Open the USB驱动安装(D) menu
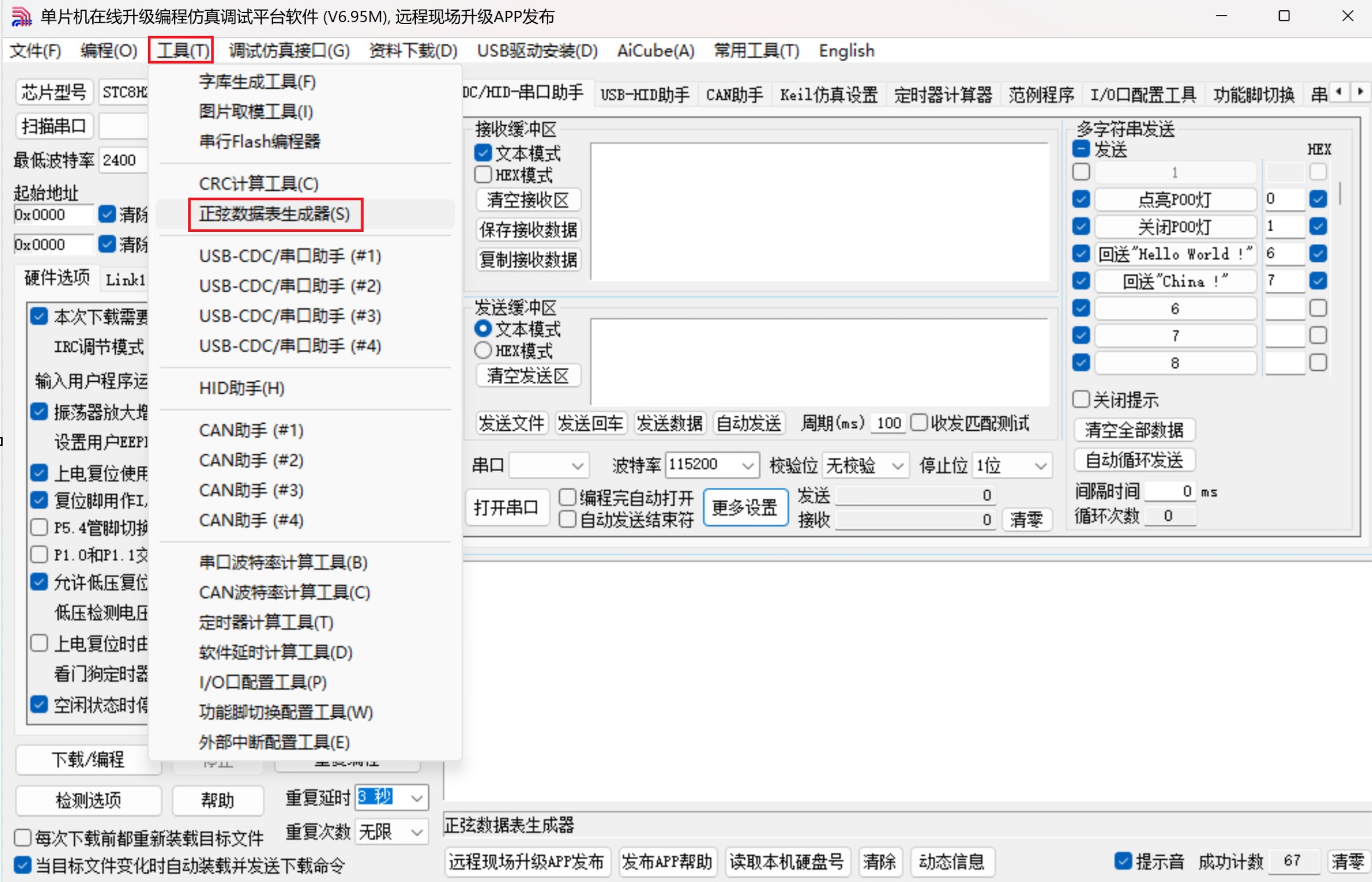The height and width of the screenshot is (882, 1372). (x=537, y=51)
